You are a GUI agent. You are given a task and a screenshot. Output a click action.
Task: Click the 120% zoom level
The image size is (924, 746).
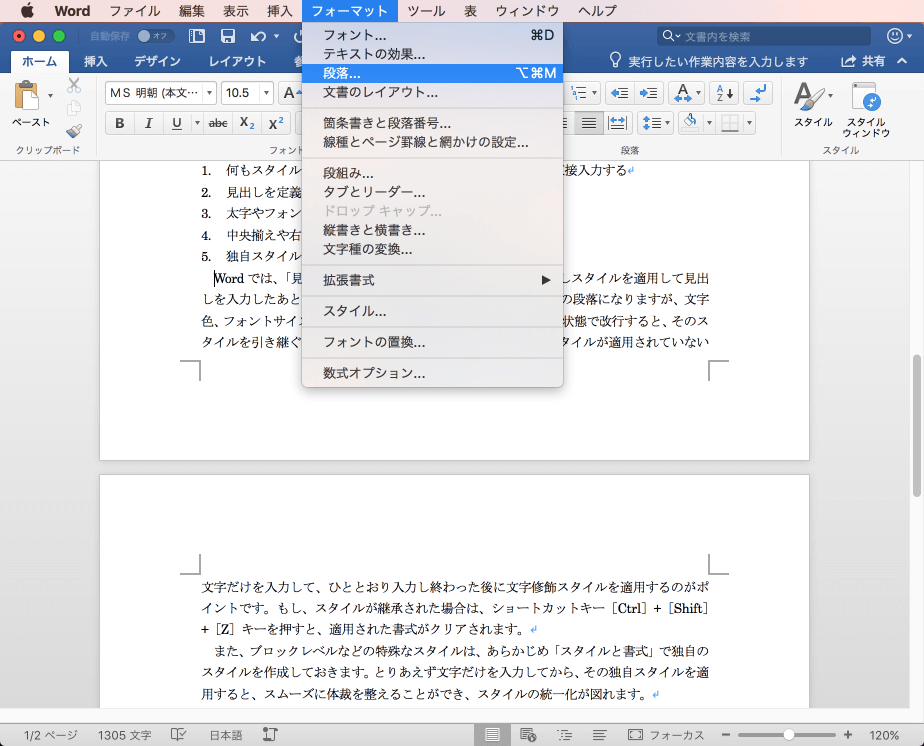tap(884, 735)
